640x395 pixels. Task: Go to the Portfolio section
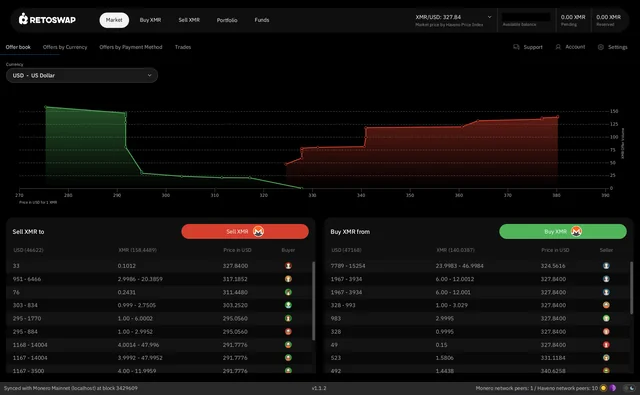point(227,20)
